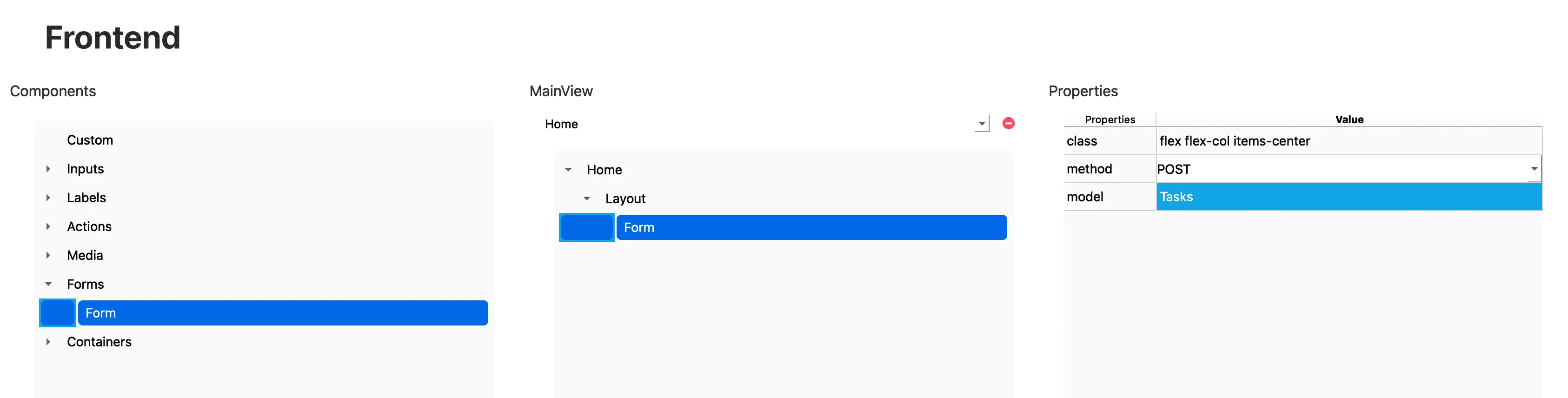
Task: Expand the Labels component group
Action: 48,198
